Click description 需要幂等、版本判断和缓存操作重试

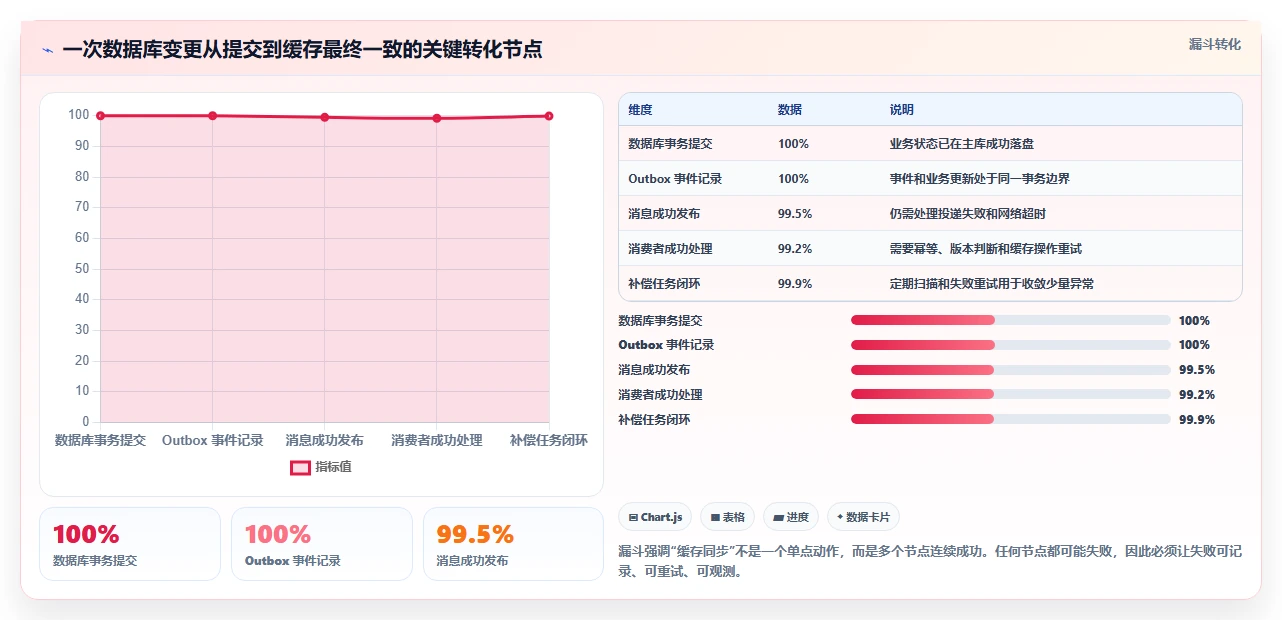(x=986, y=249)
